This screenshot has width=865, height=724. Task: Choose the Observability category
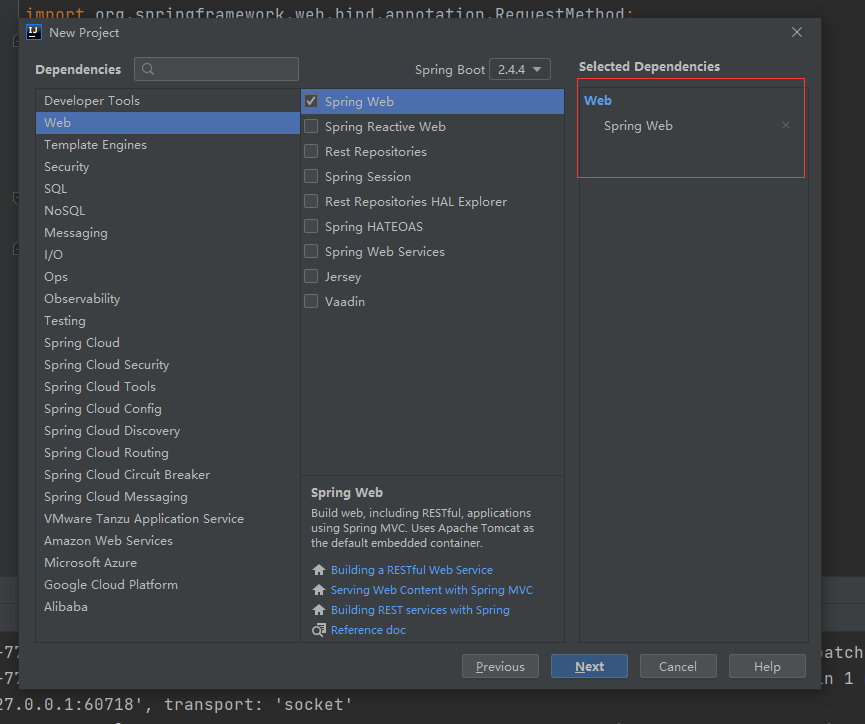[168, 299]
